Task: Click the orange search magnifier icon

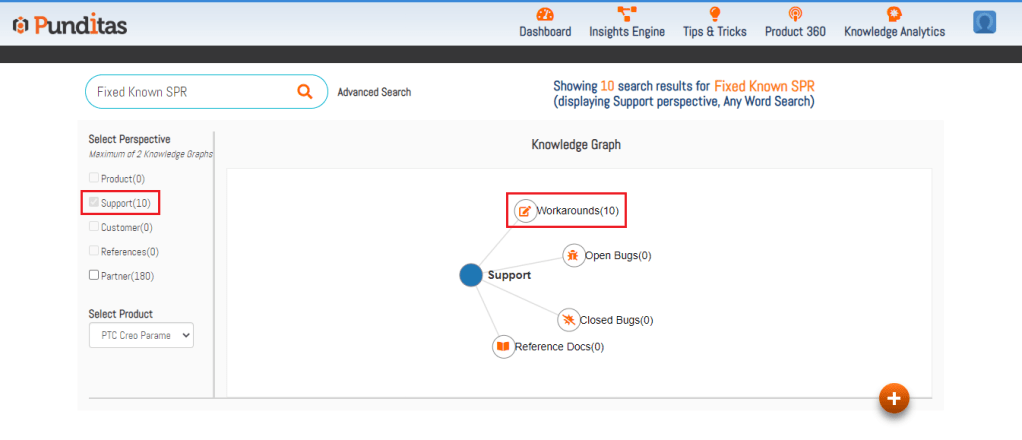Action: click(x=305, y=92)
